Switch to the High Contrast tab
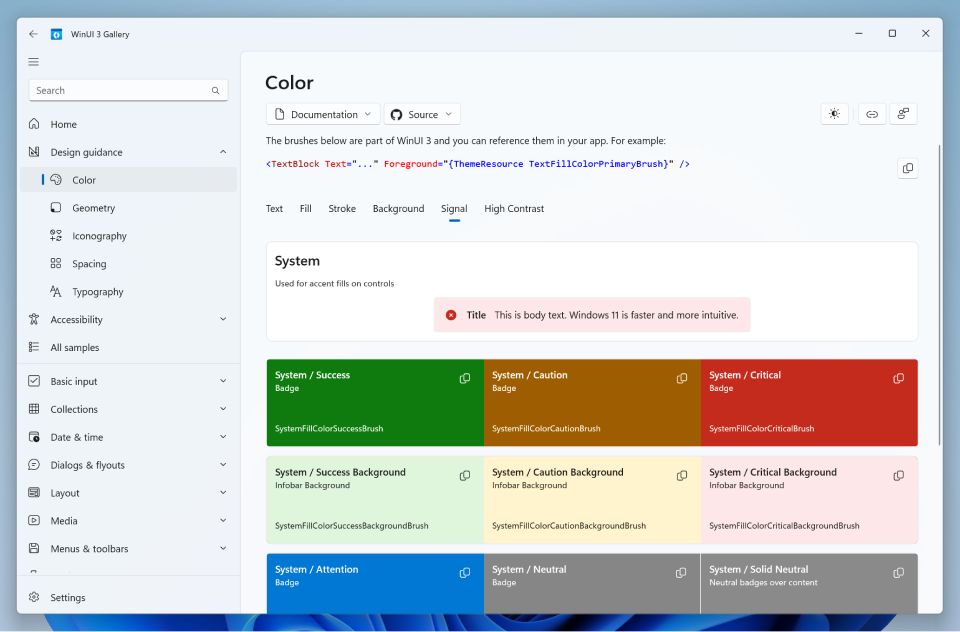The width and height of the screenshot is (960, 632). pos(513,208)
